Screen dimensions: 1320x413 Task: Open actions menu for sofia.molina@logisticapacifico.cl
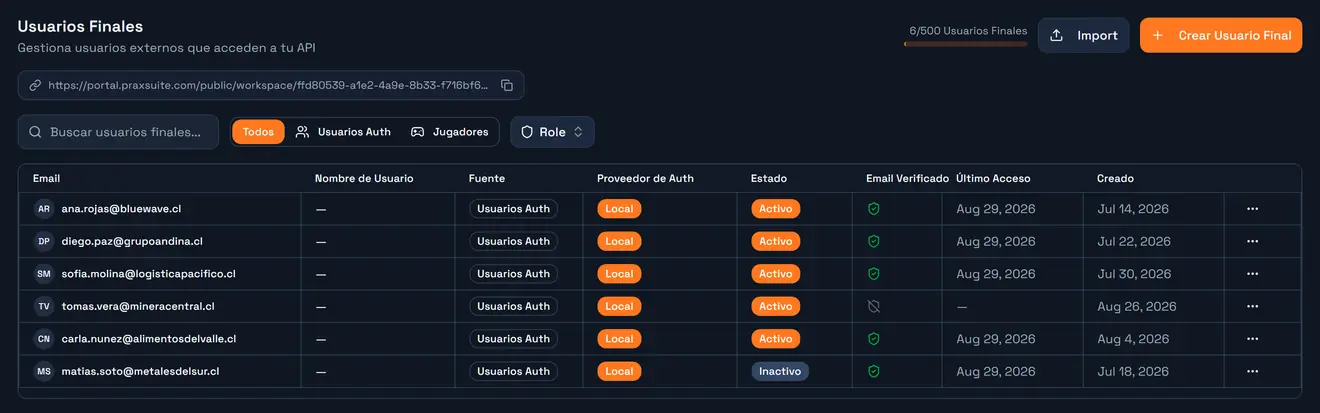(x=1252, y=274)
